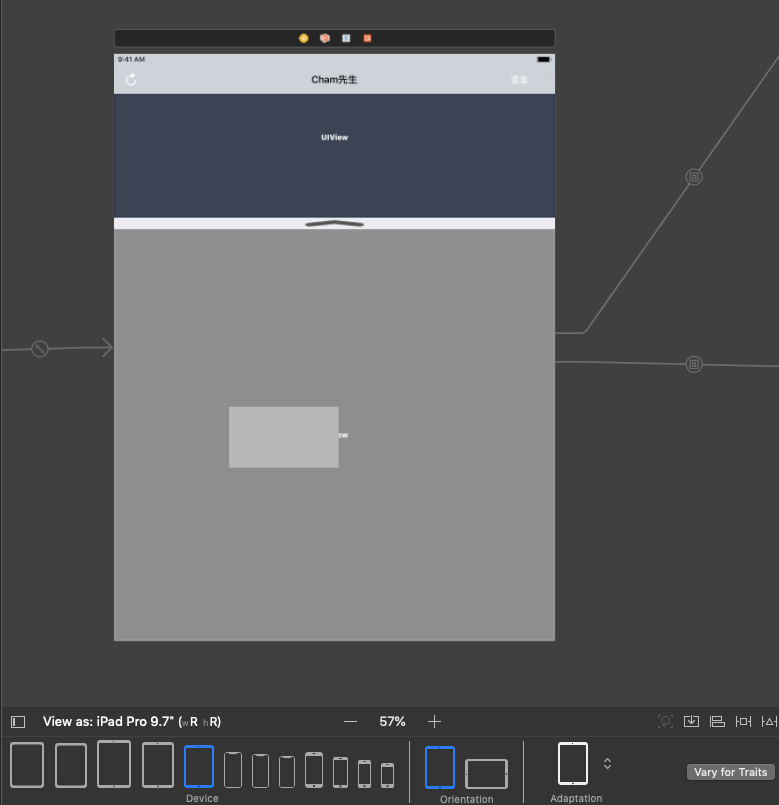Toggle the document outline sidebar button
Image resolution: width=779 pixels, height=805 pixels.
(18, 722)
